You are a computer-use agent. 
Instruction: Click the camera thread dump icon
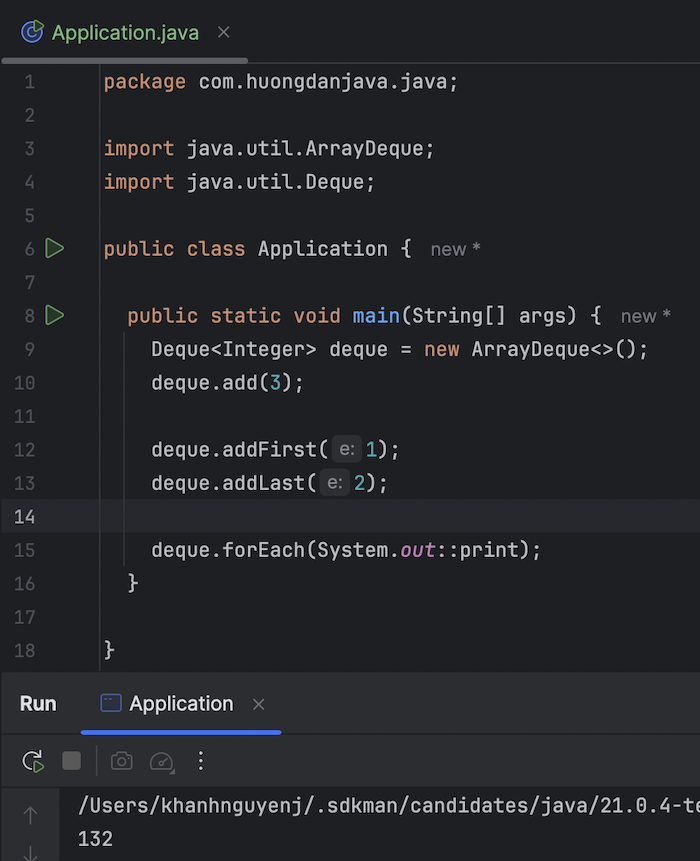122,761
